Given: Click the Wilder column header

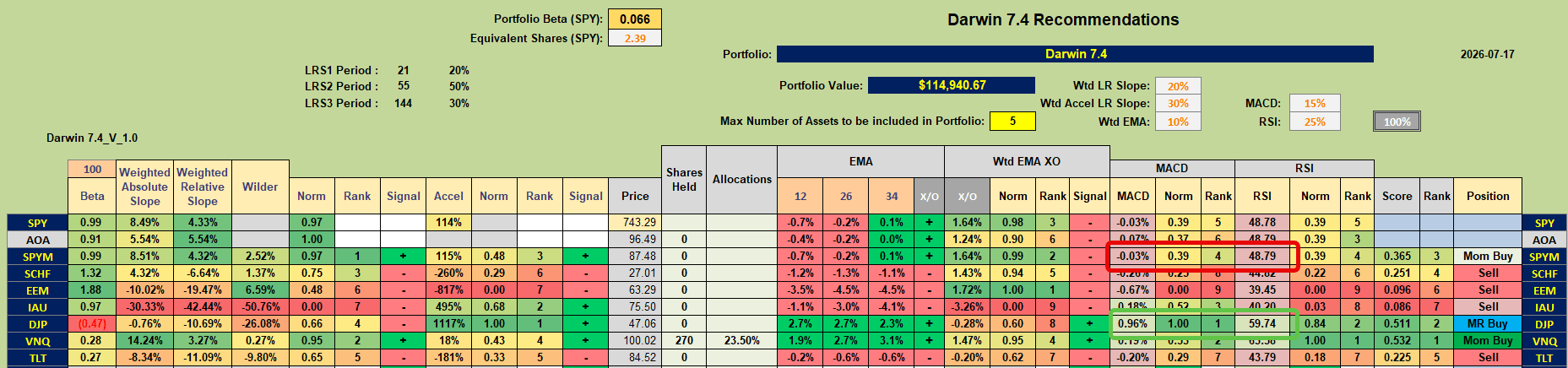Looking at the screenshot, I should [x=260, y=187].
